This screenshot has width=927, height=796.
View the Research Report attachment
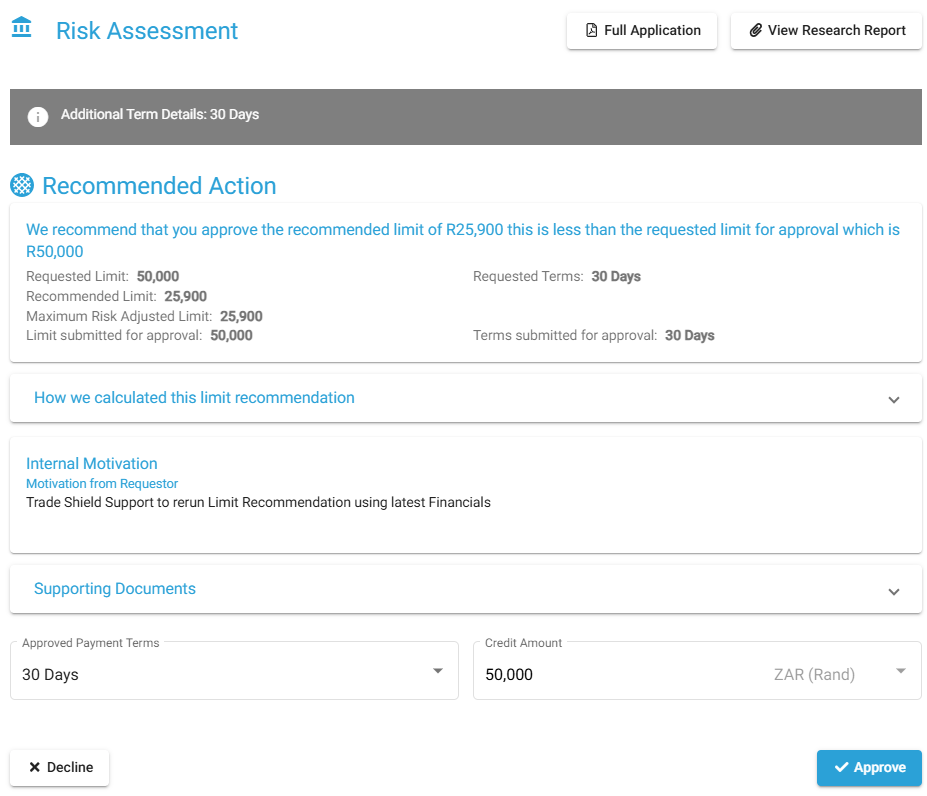[826, 30]
